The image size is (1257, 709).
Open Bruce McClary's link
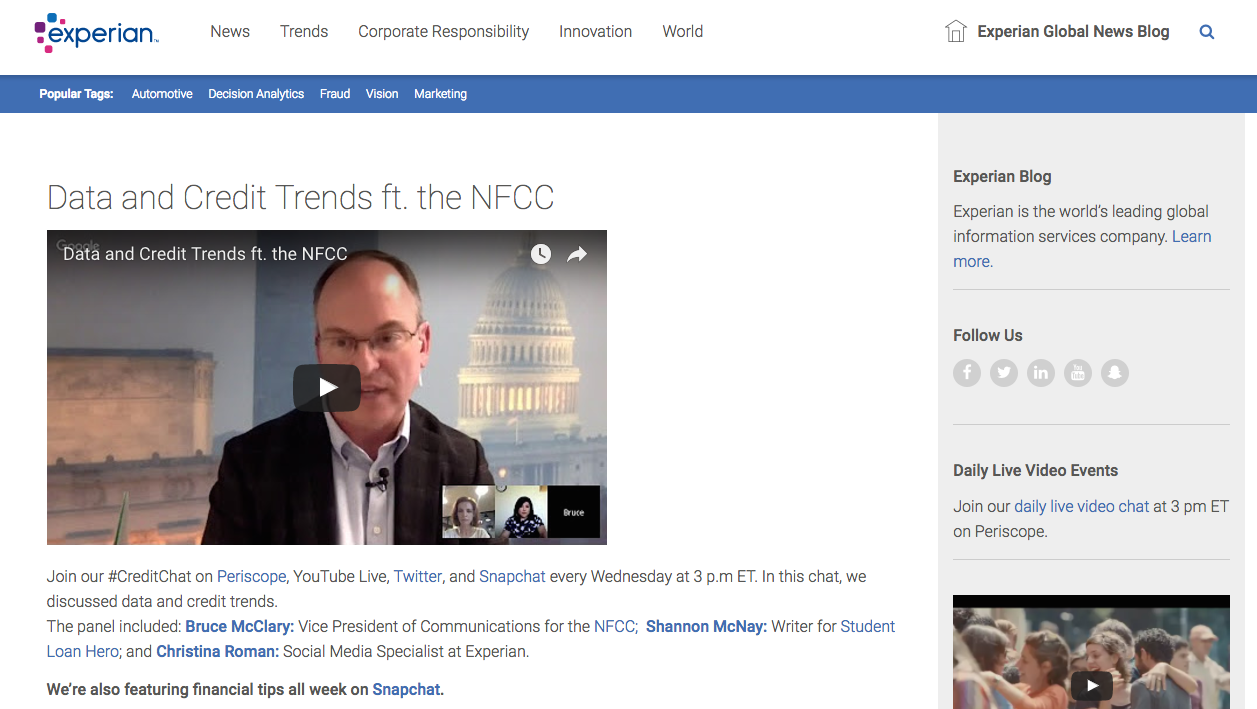pos(240,627)
